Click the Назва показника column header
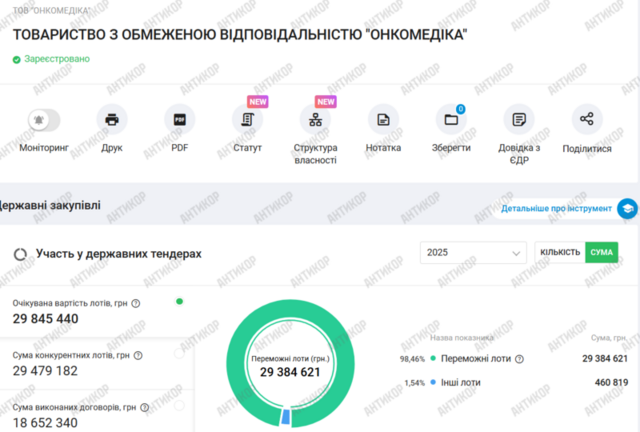This screenshot has height=432, width=640. (x=462, y=338)
